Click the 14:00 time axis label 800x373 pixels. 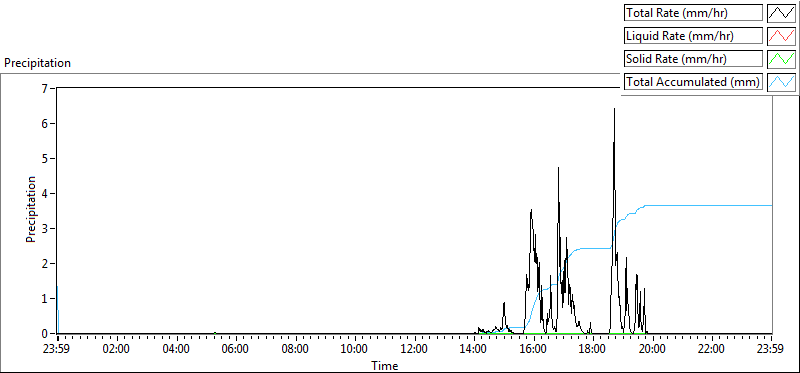474,350
